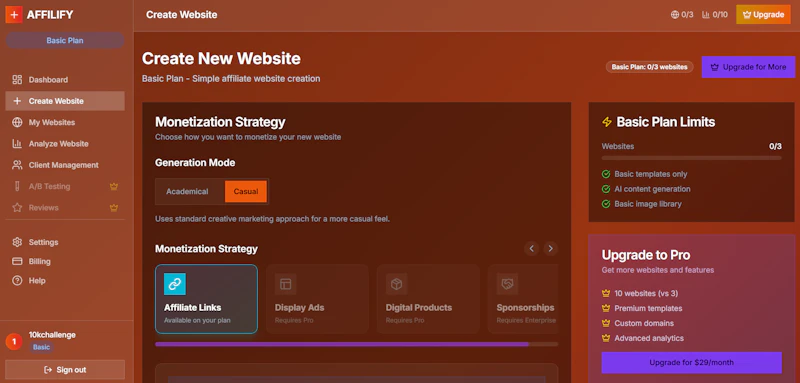Click the AFFILIFY plus logo icon

point(14,15)
